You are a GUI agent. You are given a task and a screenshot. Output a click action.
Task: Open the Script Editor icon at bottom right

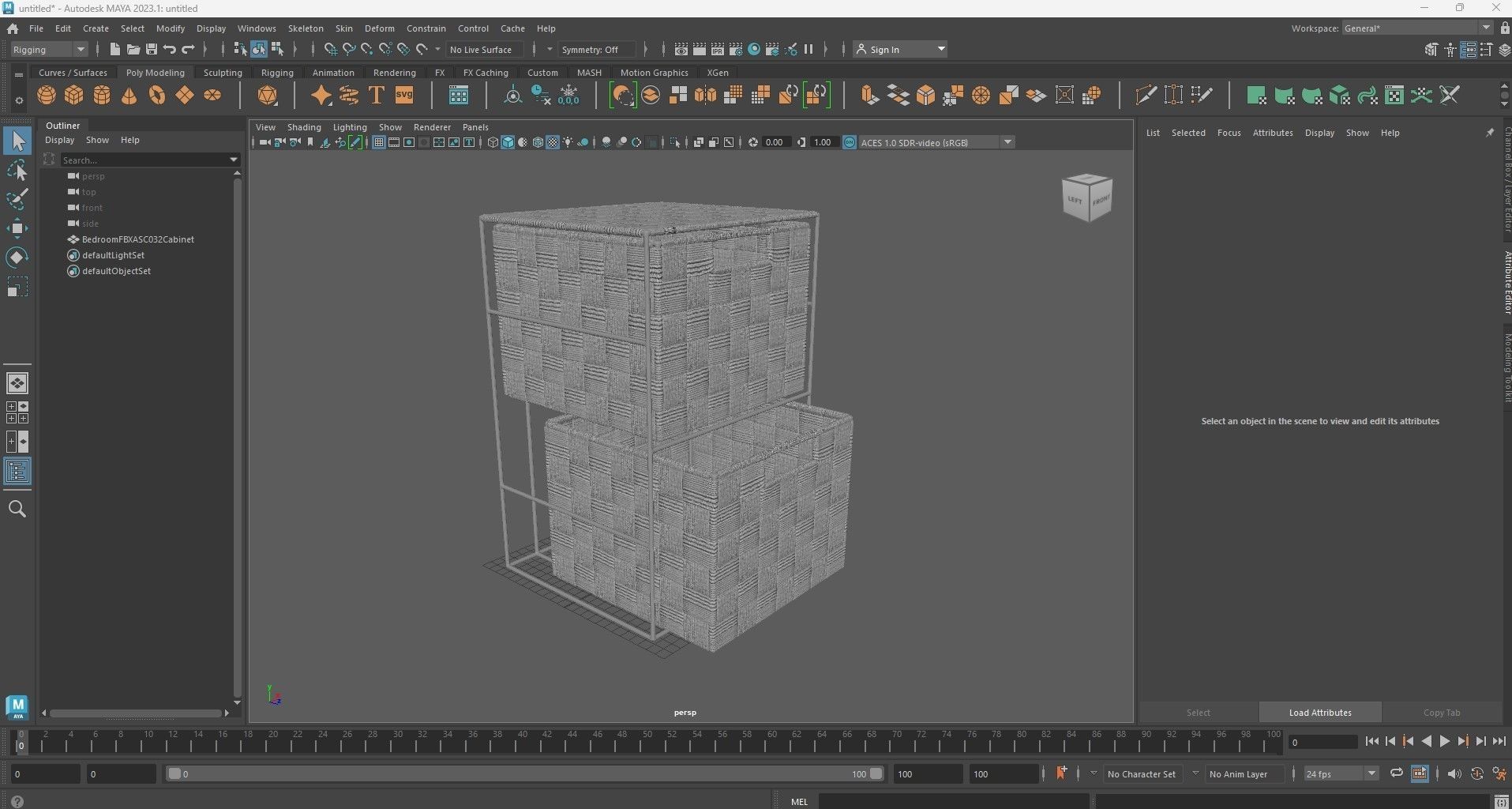(1501, 802)
